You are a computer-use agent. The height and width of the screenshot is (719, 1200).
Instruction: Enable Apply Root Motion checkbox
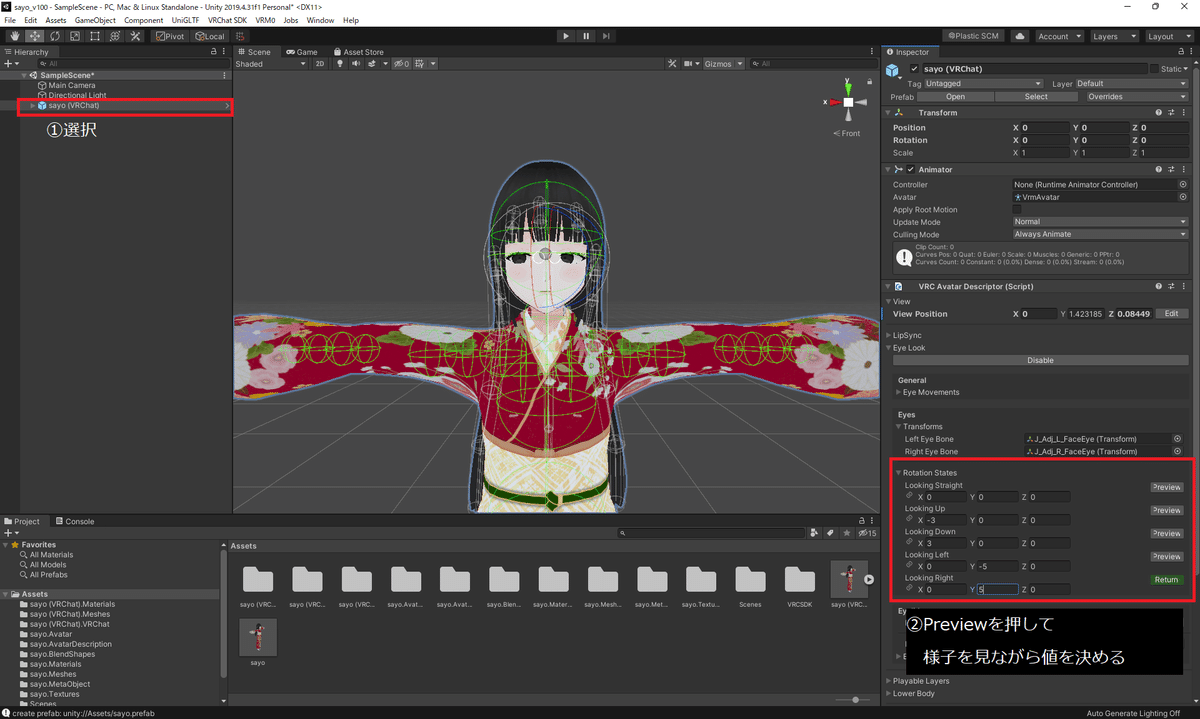[x=1018, y=210]
